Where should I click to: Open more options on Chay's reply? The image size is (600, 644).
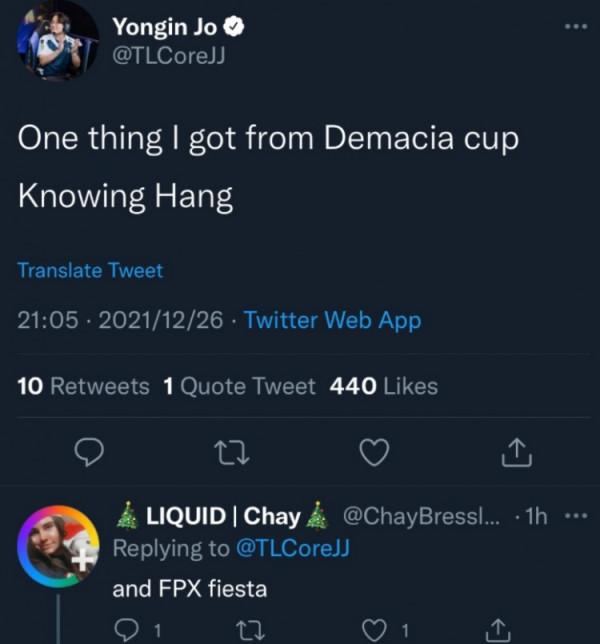(575, 516)
